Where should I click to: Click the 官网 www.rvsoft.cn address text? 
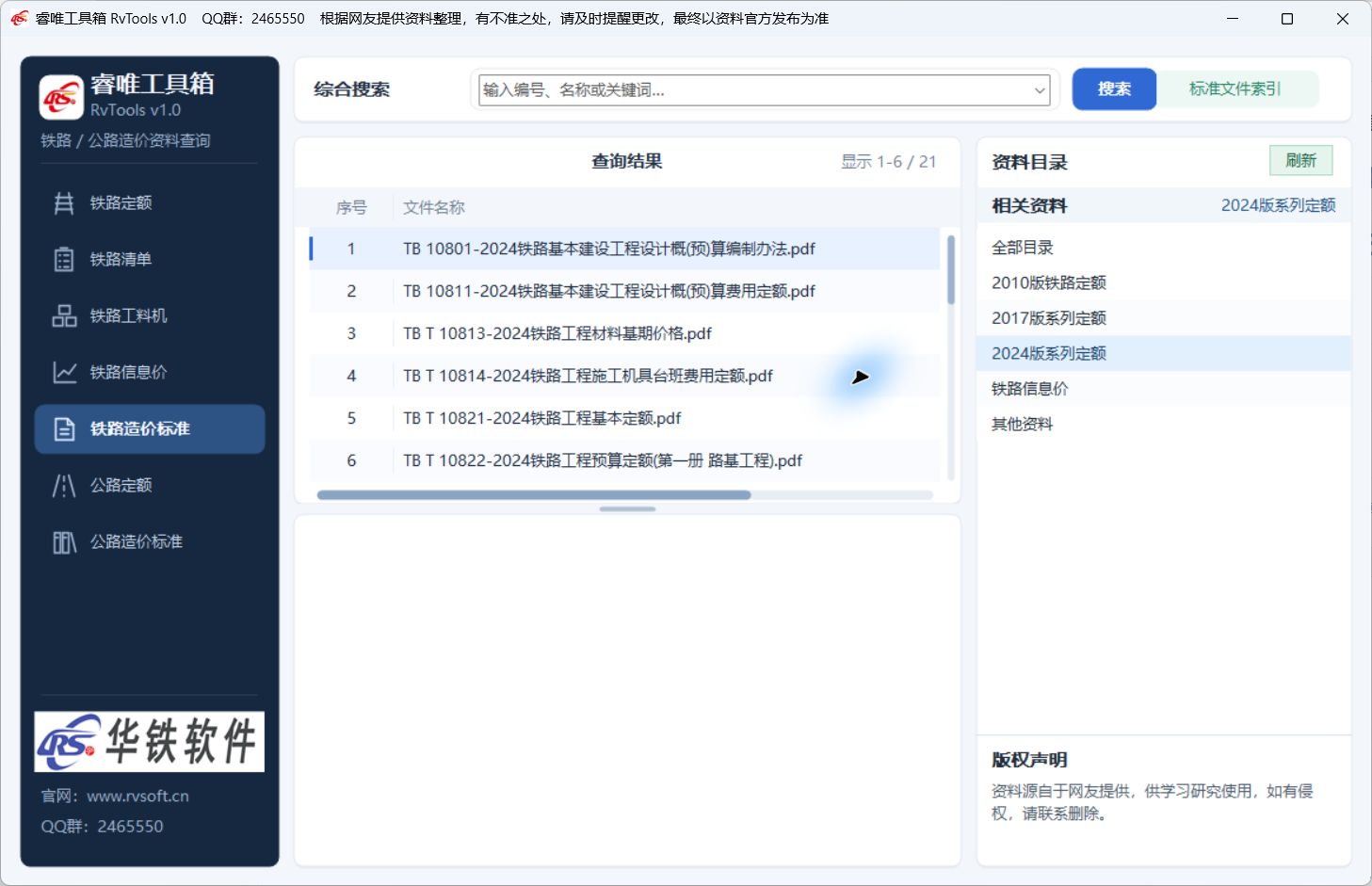[x=115, y=796]
